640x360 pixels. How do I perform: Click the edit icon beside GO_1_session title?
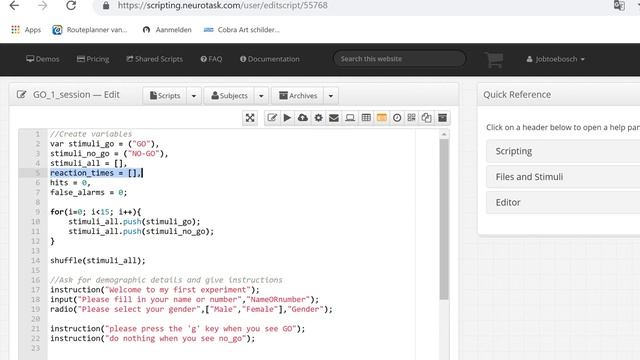click(22, 95)
